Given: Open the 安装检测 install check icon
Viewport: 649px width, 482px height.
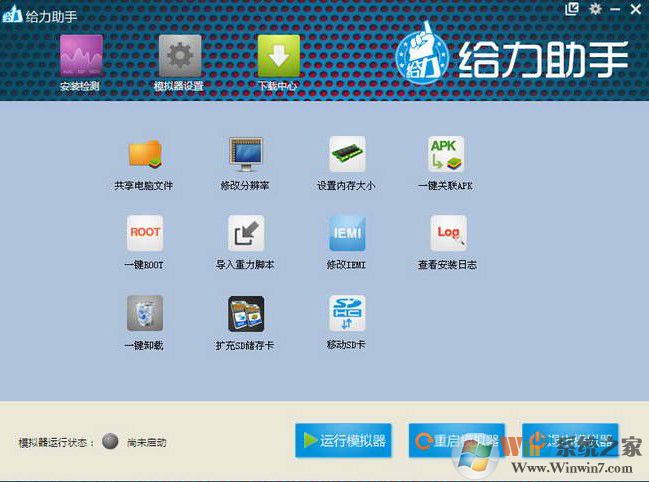Looking at the screenshot, I should [81, 55].
